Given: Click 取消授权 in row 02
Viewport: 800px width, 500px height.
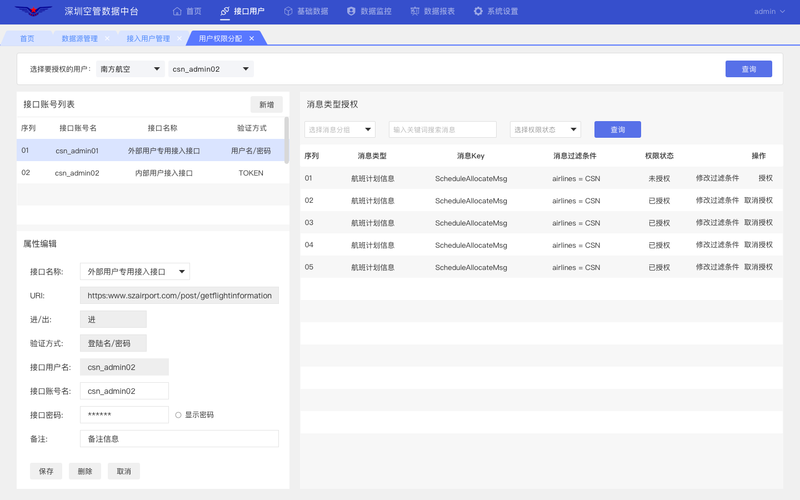Looking at the screenshot, I should pyautogui.click(x=758, y=201).
